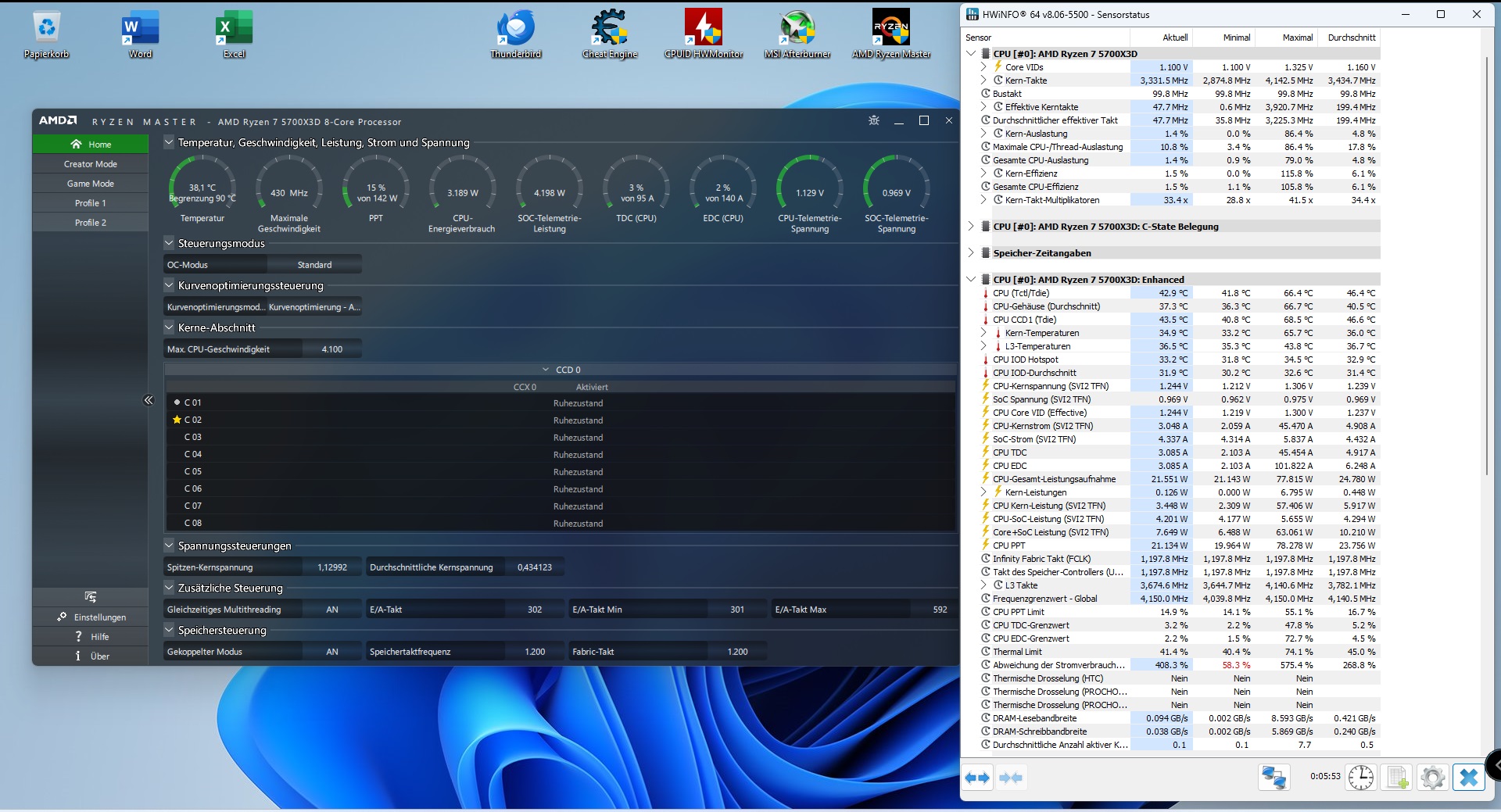Screen dimensions: 1501x812
Task: Expand Kern-Leistungen row in HWiNFO
Action: point(983,492)
